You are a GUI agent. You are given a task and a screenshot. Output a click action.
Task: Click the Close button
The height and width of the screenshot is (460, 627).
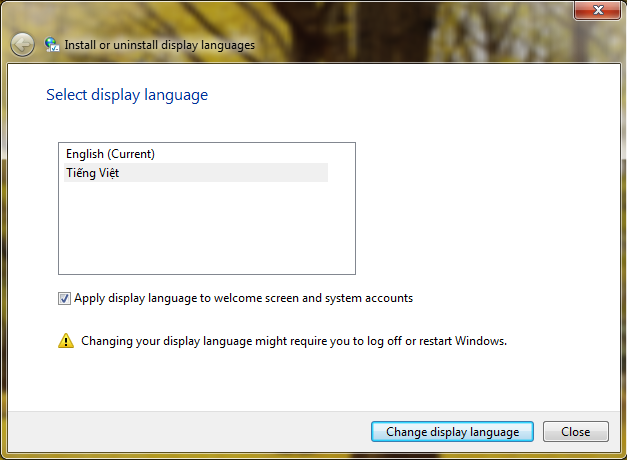[x=575, y=432]
